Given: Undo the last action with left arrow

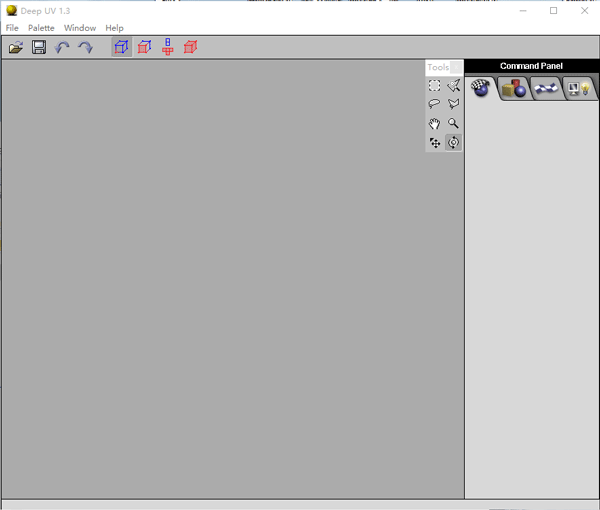Looking at the screenshot, I should pyautogui.click(x=62, y=47).
